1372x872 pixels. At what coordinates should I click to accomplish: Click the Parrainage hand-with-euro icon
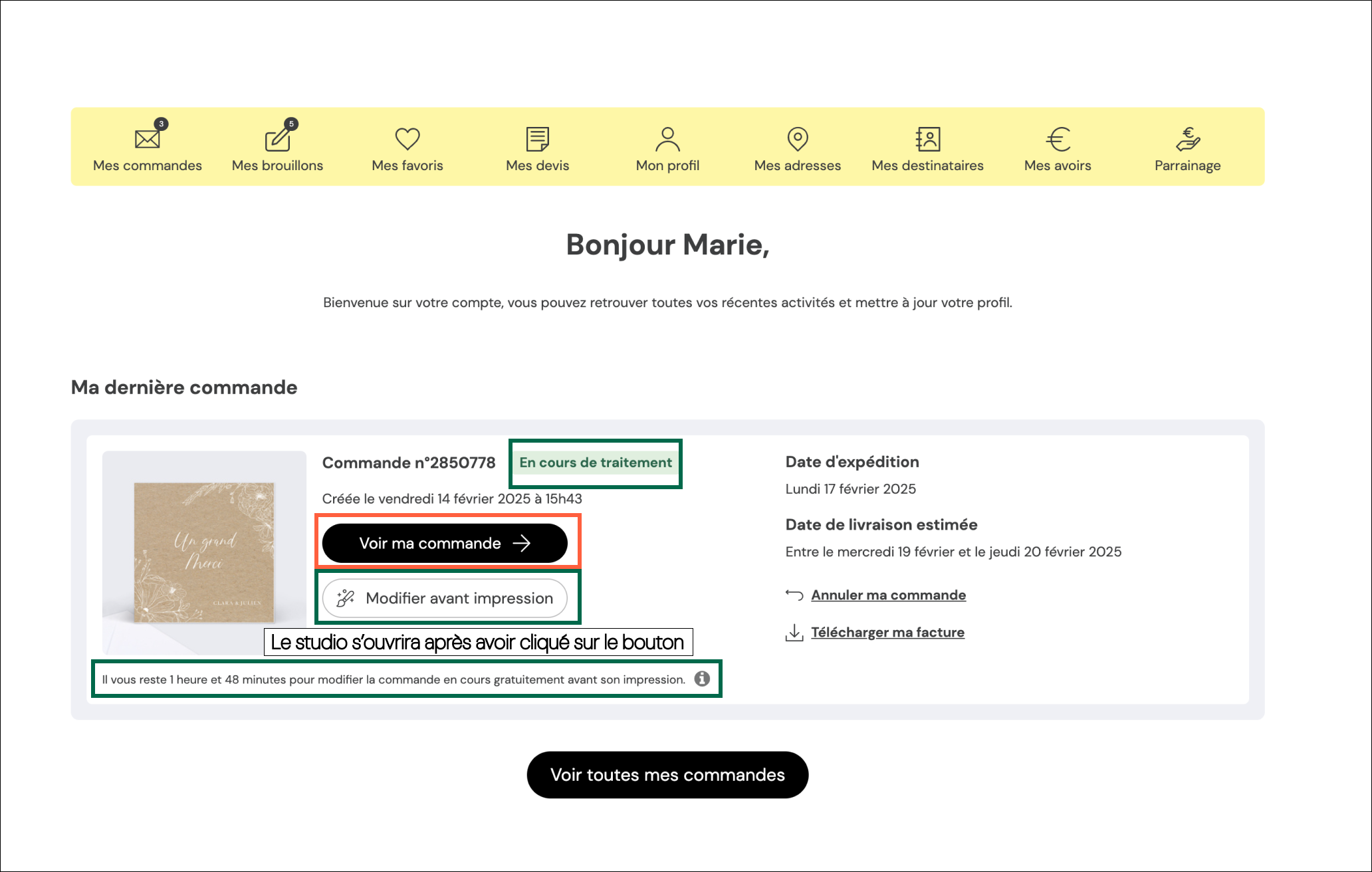click(x=1187, y=139)
